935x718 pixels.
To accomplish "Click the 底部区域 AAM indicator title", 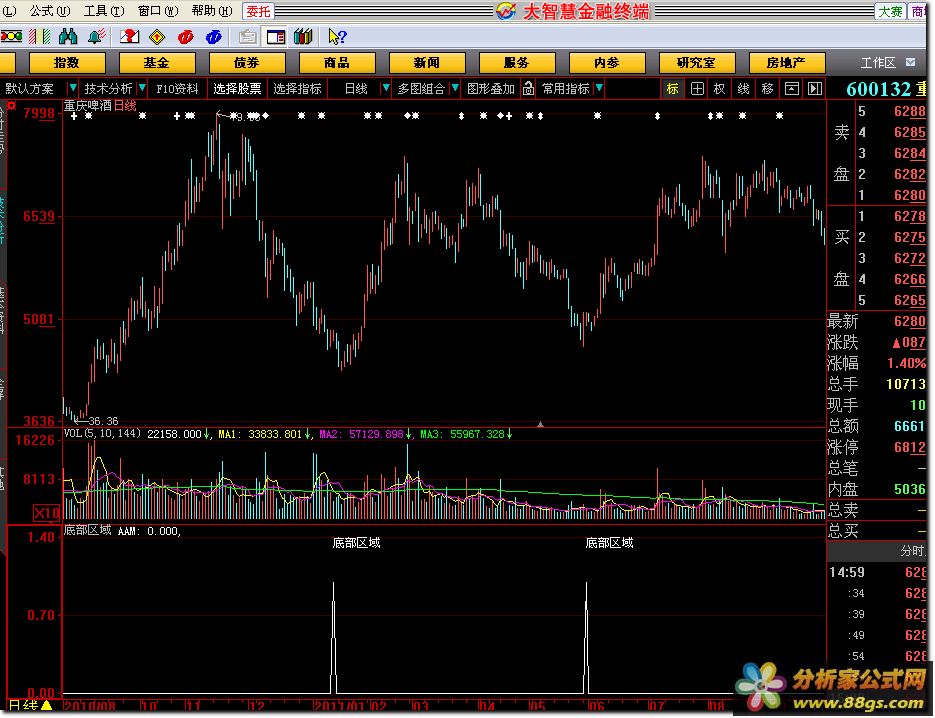I will [122, 531].
